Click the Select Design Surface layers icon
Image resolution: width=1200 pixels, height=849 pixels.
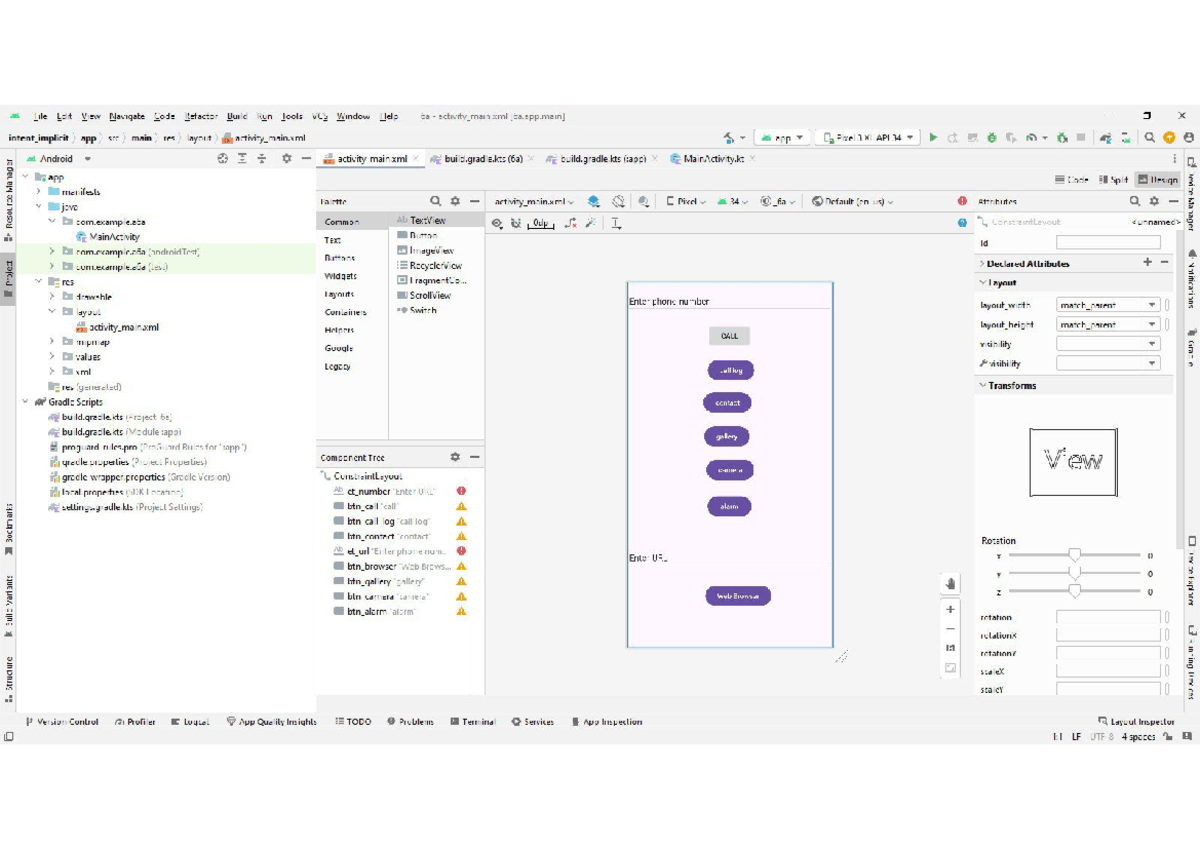tap(594, 201)
